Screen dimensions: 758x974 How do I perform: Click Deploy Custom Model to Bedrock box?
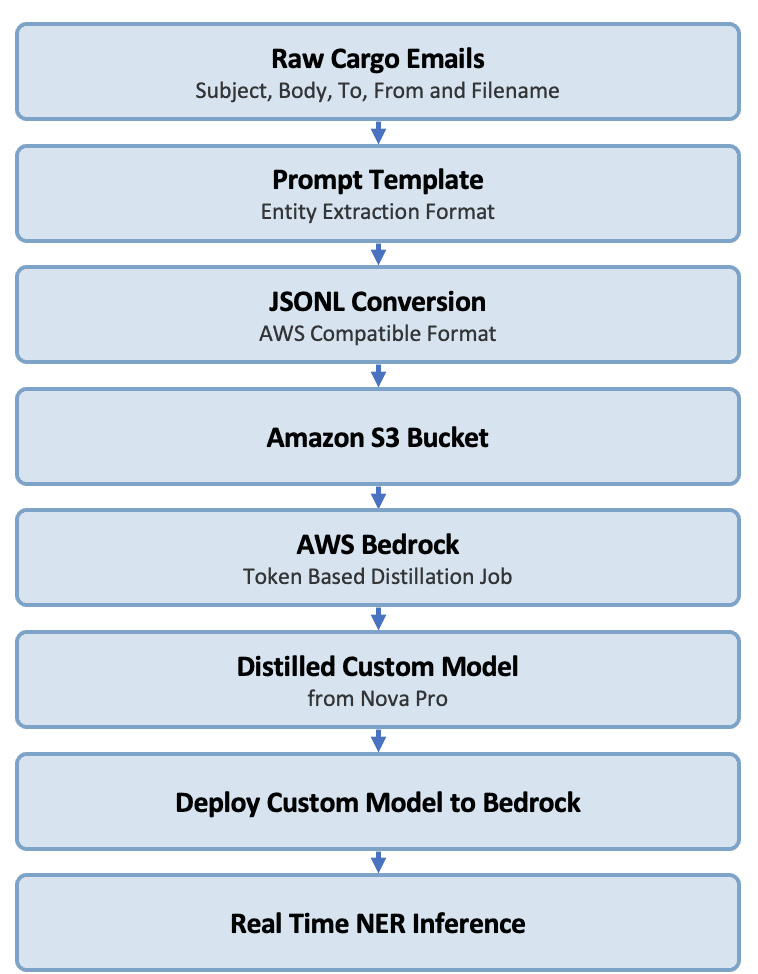click(x=378, y=801)
